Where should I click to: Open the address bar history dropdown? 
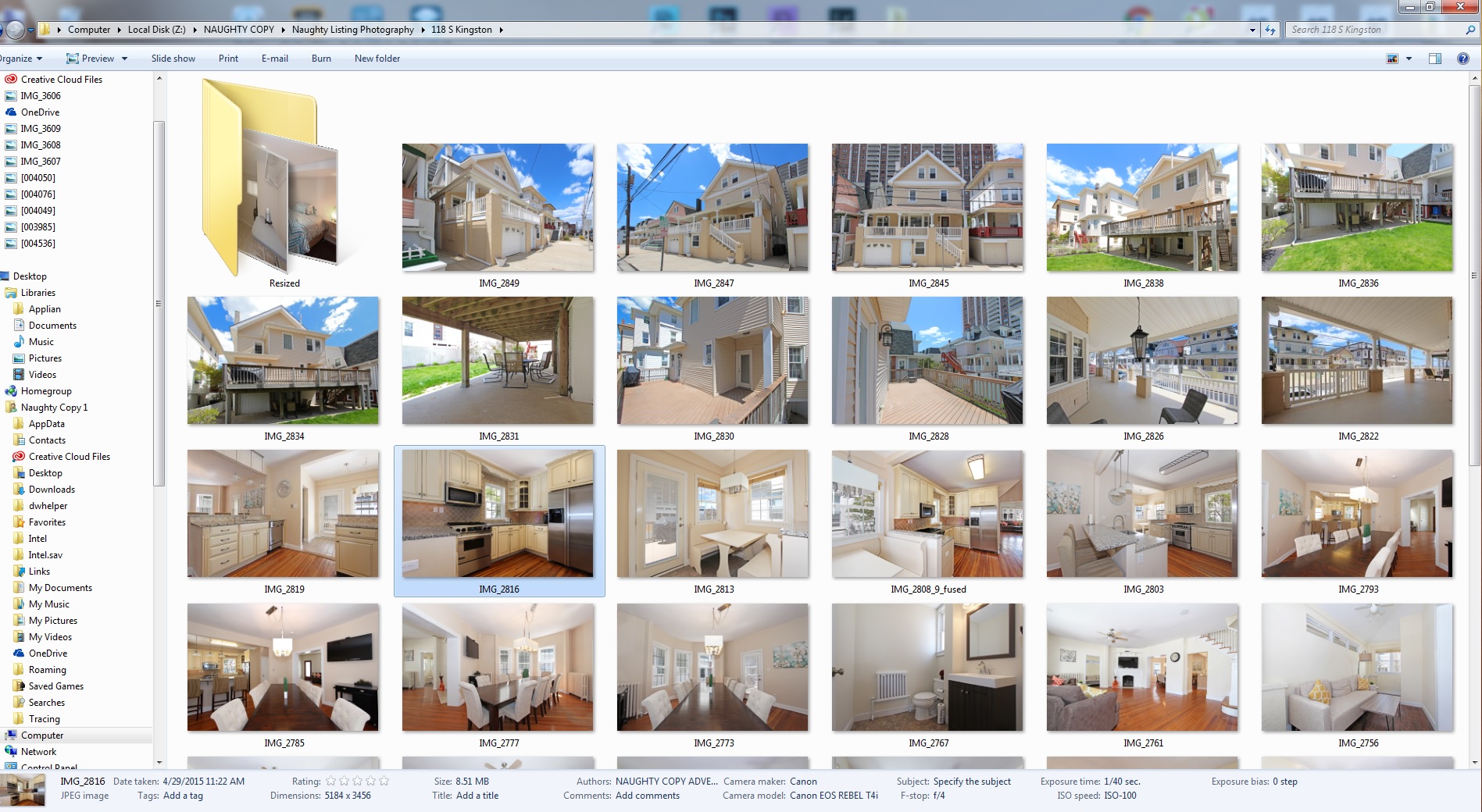pos(1252,30)
